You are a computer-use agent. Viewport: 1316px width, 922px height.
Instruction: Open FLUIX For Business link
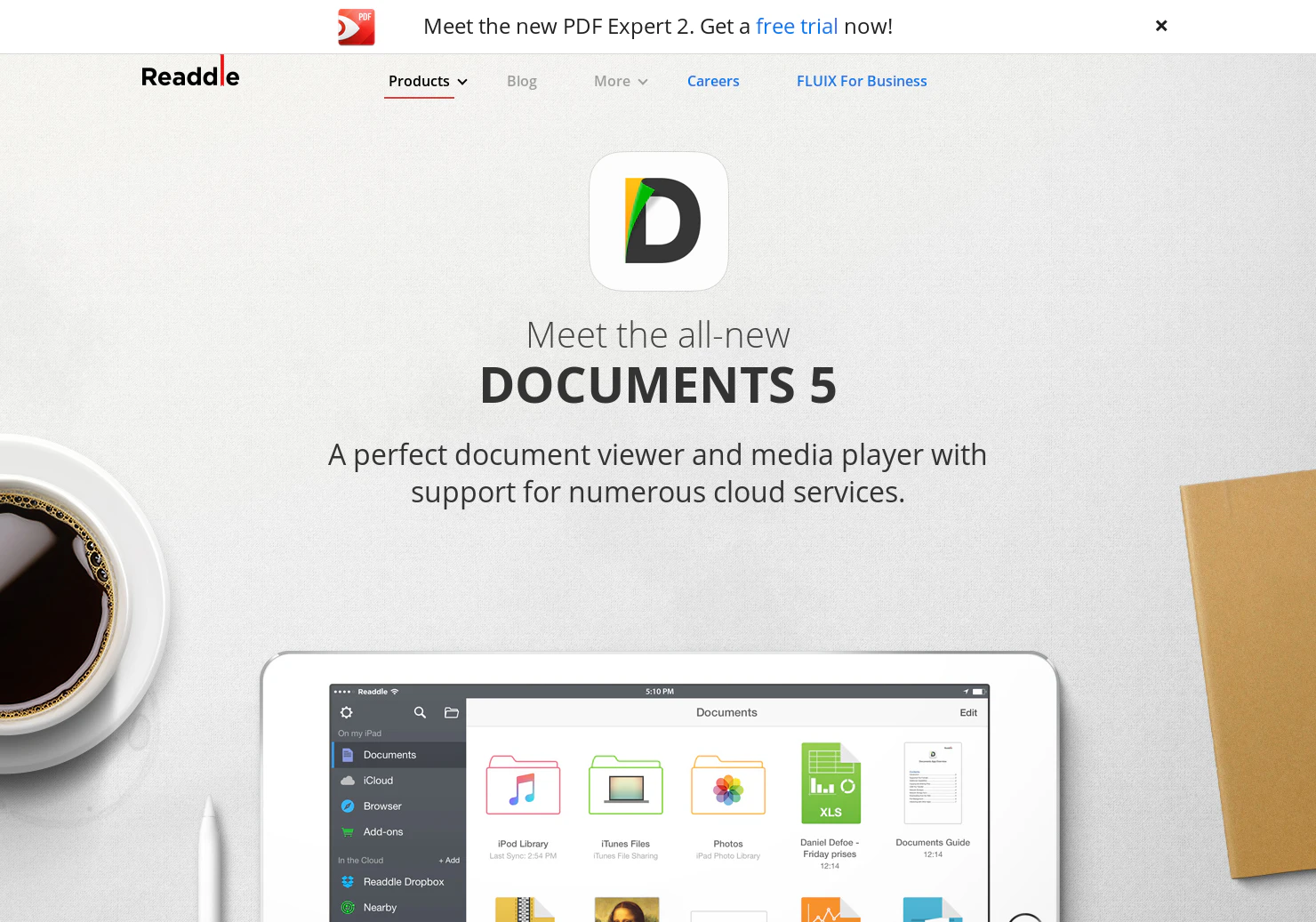tap(862, 81)
